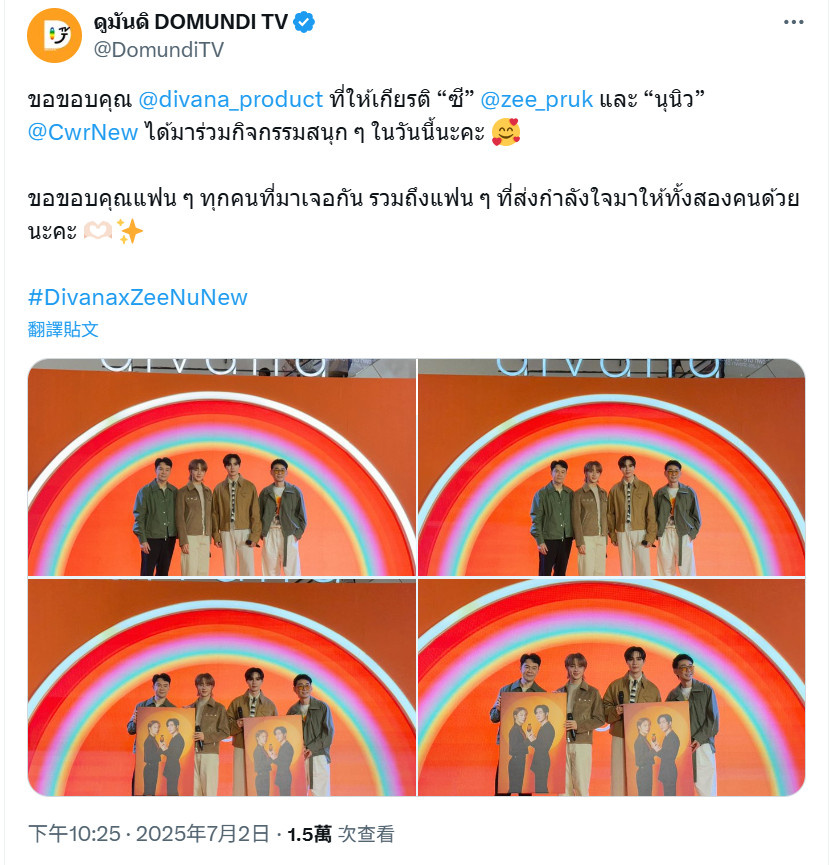Open the bottom-left photo with posters
The height and width of the screenshot is (865, 830).
[222, 687]
